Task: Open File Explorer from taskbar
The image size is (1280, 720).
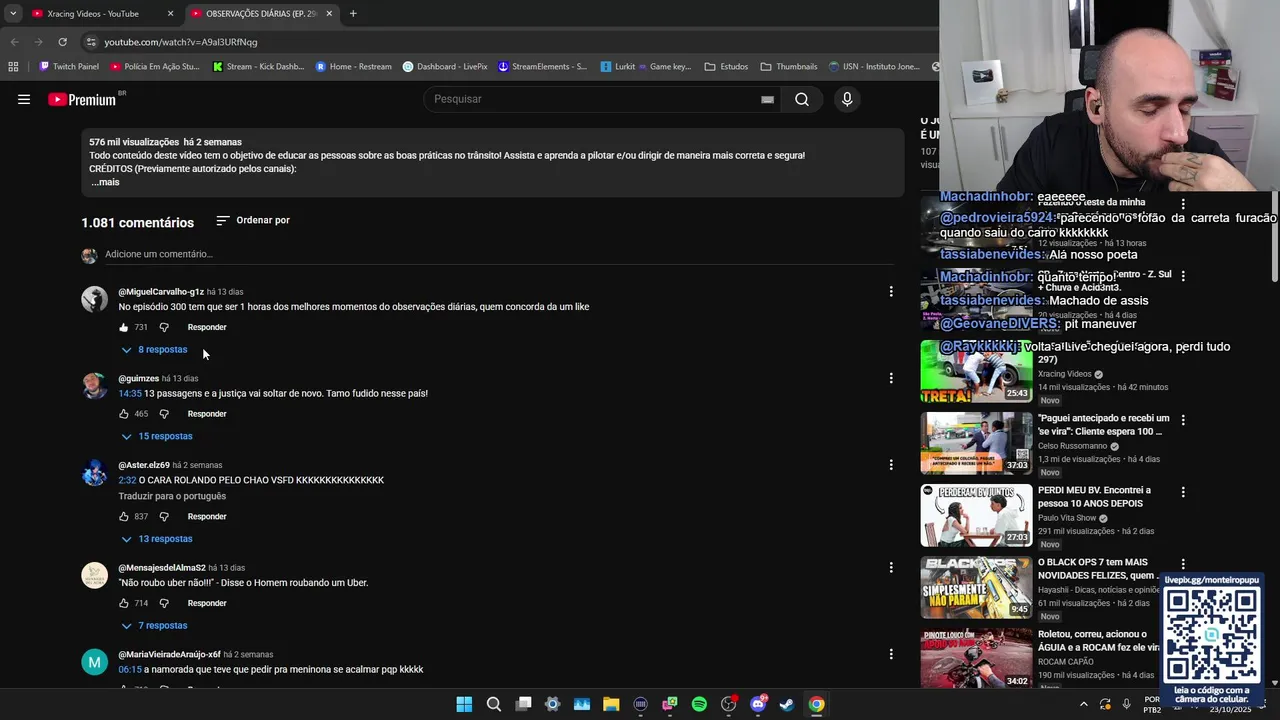Action: click(x=611, y=704)
